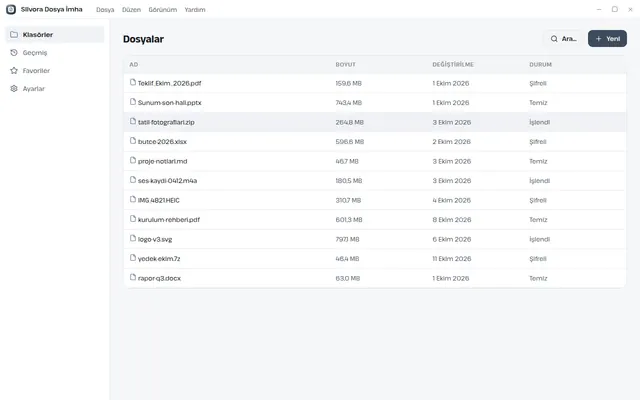Sort by the BOYUT column header
The width and height of the screenshot is (640, 400).
pyautogui.click(x=345, y=64)
